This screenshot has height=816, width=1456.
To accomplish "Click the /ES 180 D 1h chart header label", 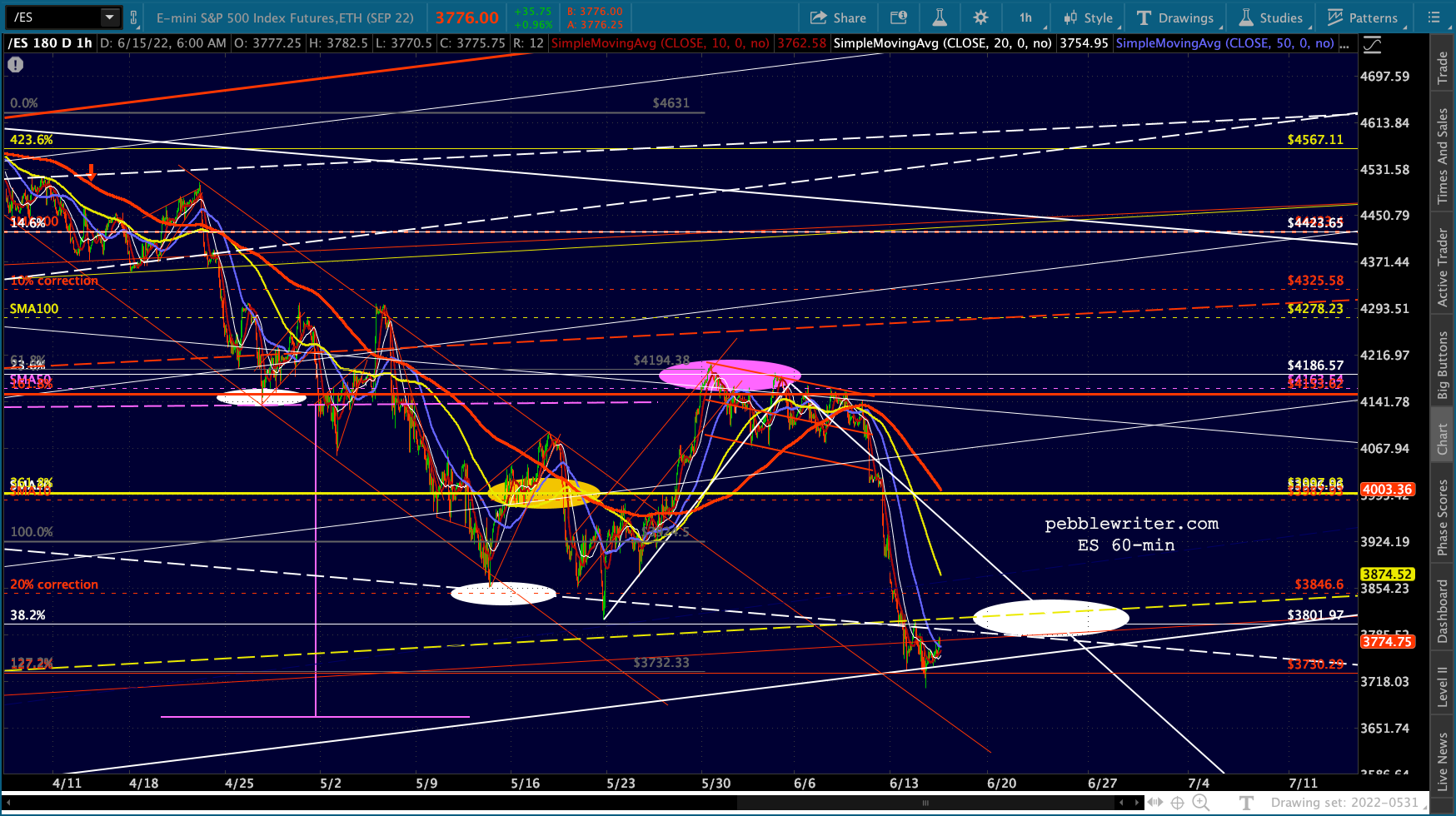I will pos(50,43).
